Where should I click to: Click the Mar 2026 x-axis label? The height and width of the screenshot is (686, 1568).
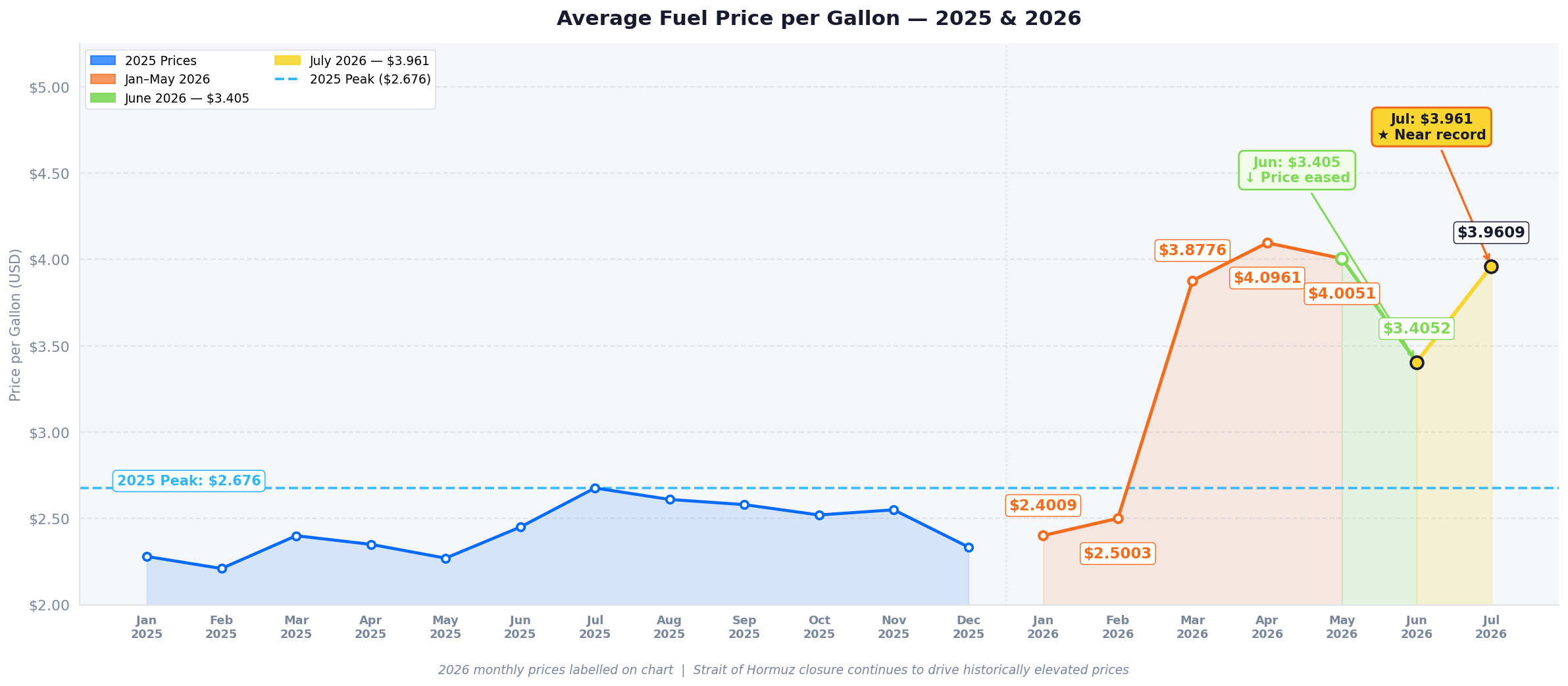[x=1192, y=627]
